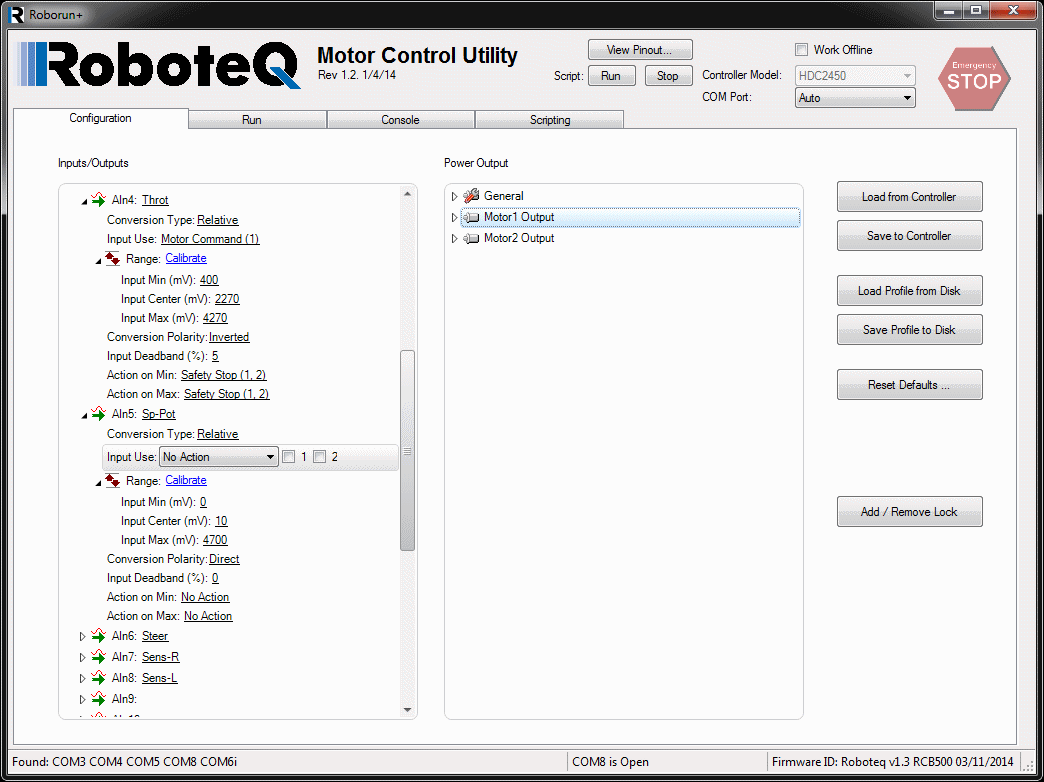Check motor channel 1 for Input Use
This screenshot has width=1044, height=782.
pyautogui.click(x=289, y=457)
